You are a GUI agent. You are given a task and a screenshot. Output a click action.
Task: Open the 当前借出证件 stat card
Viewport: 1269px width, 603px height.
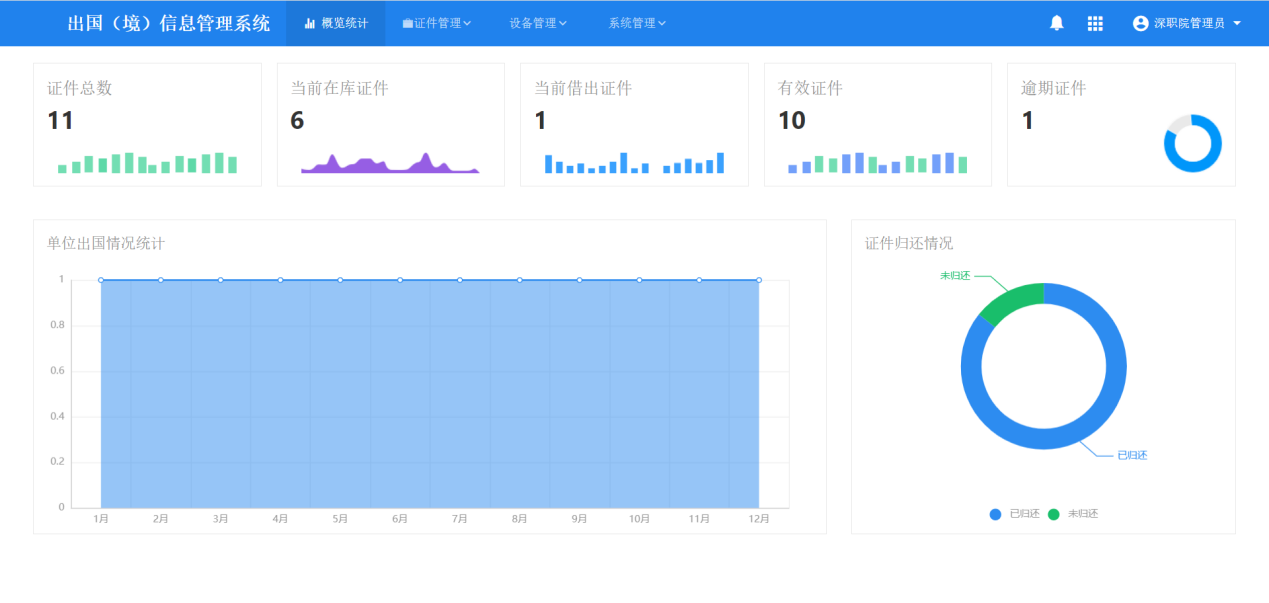click(x=634, y=124)
